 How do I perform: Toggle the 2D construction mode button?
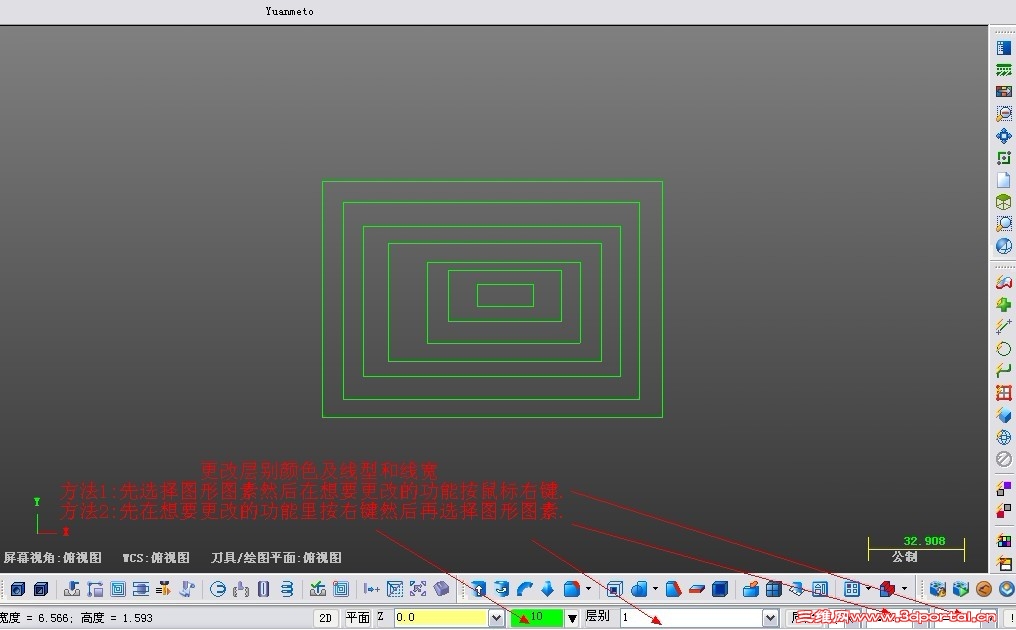[x=326, y=618]
